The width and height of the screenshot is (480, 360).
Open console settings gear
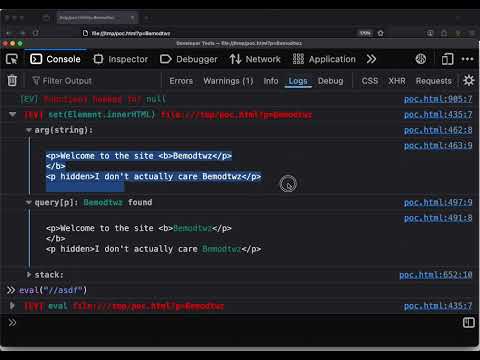click(x=469, y=80)
